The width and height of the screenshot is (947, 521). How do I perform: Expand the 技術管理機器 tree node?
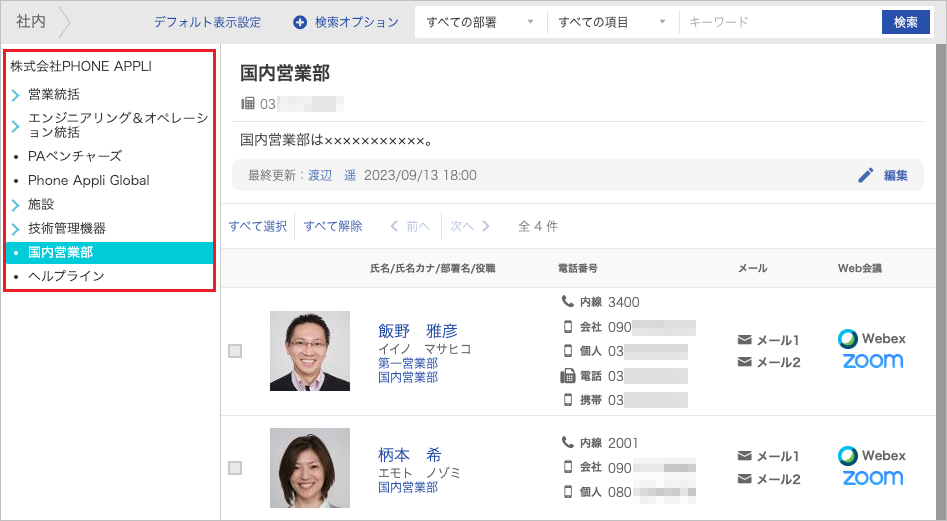click(x=16, y=229)
